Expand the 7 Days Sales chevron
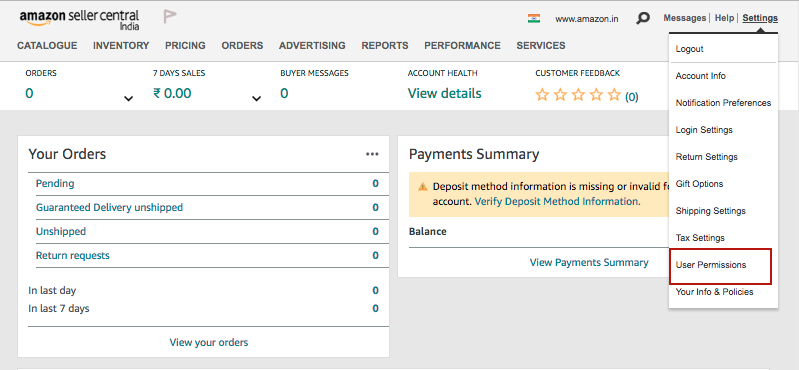Screen dimensions: 799x370 point(256,98)
